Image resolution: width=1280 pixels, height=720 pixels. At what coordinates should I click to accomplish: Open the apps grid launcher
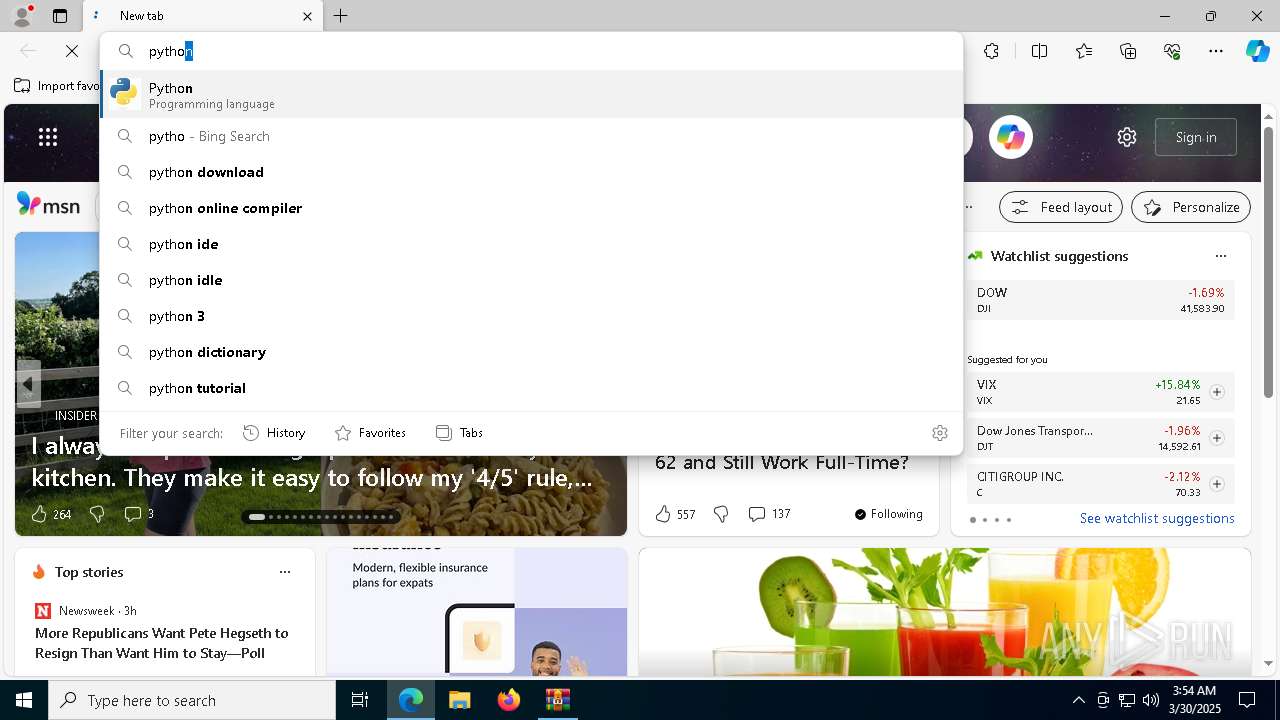click(48, 137)
